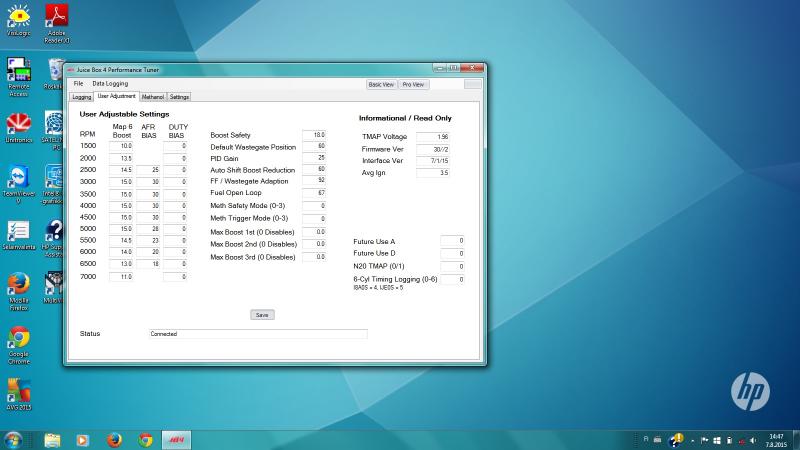800x450 pixels.
Task: Open the AVG 2015 desktop icon
Action: pyautogui.click(x=18, y=391)
